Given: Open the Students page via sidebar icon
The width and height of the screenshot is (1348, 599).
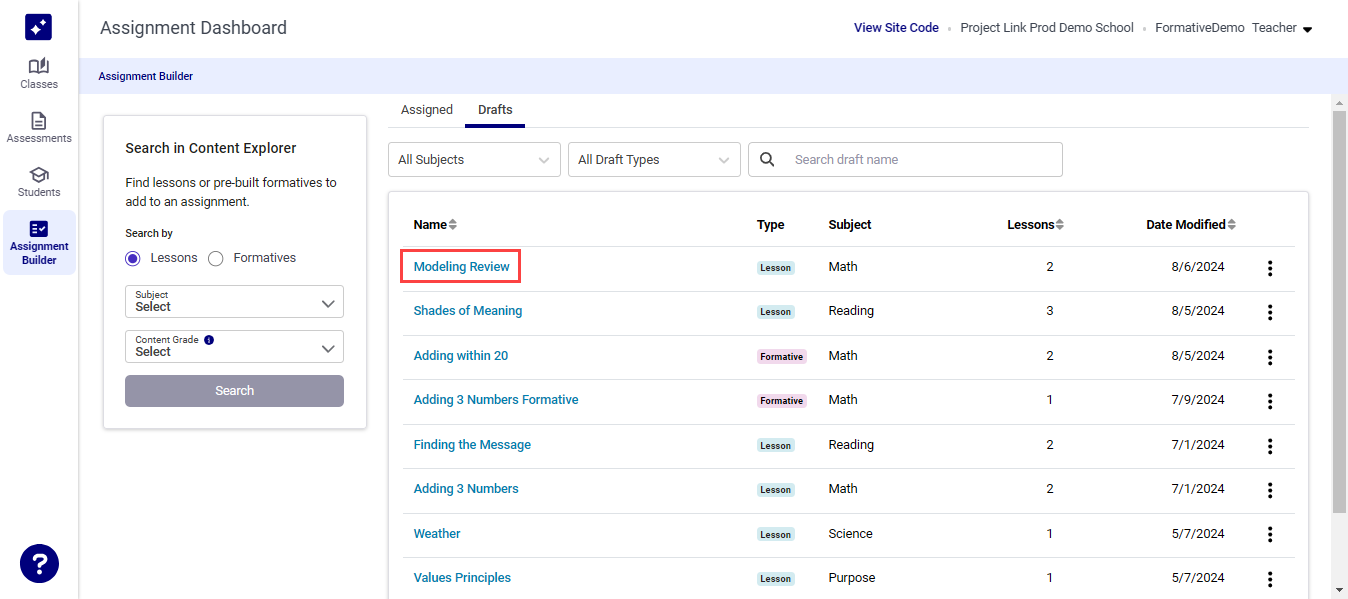Looking at the screenshot, I should (x=38, y=179).
